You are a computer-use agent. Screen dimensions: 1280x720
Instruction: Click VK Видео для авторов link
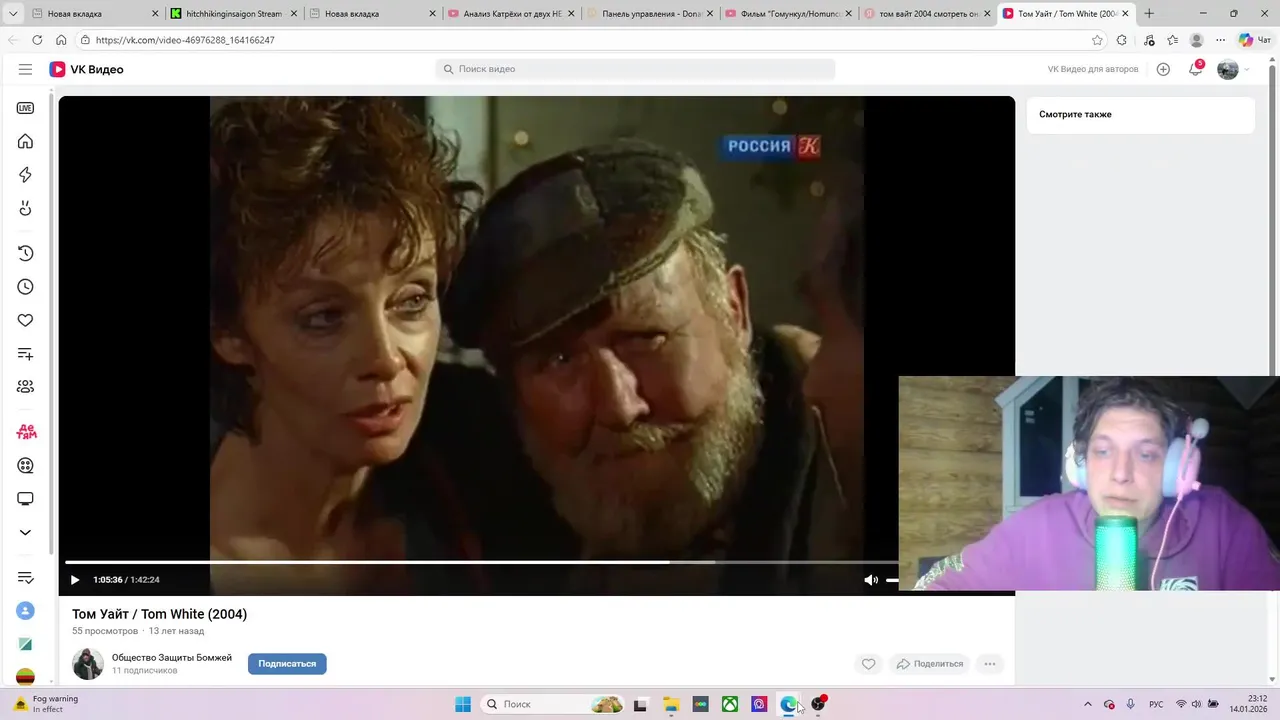point(1093,69)
